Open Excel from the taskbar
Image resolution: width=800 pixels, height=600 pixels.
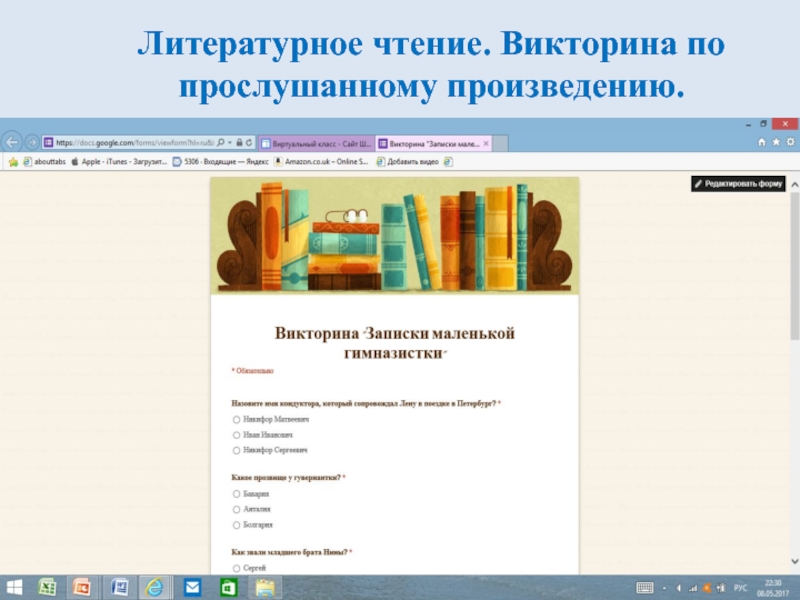(x=47, y=586)
